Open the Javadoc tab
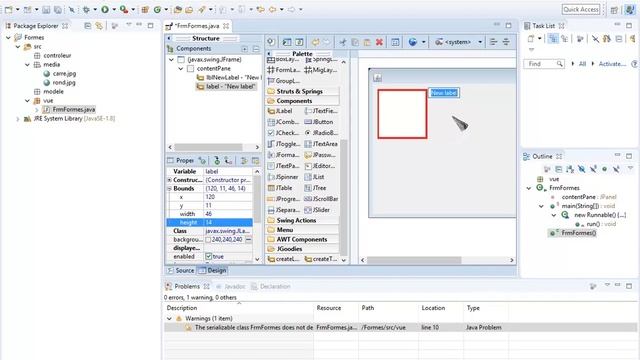This screenshot has height=360, width=640. coord(231,287)
